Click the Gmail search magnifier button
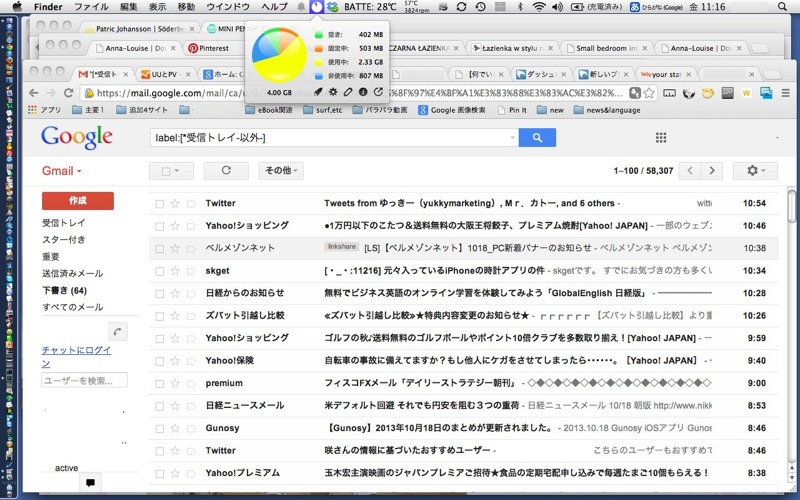This screenshot has width=800, height=500. click(537, 138)
